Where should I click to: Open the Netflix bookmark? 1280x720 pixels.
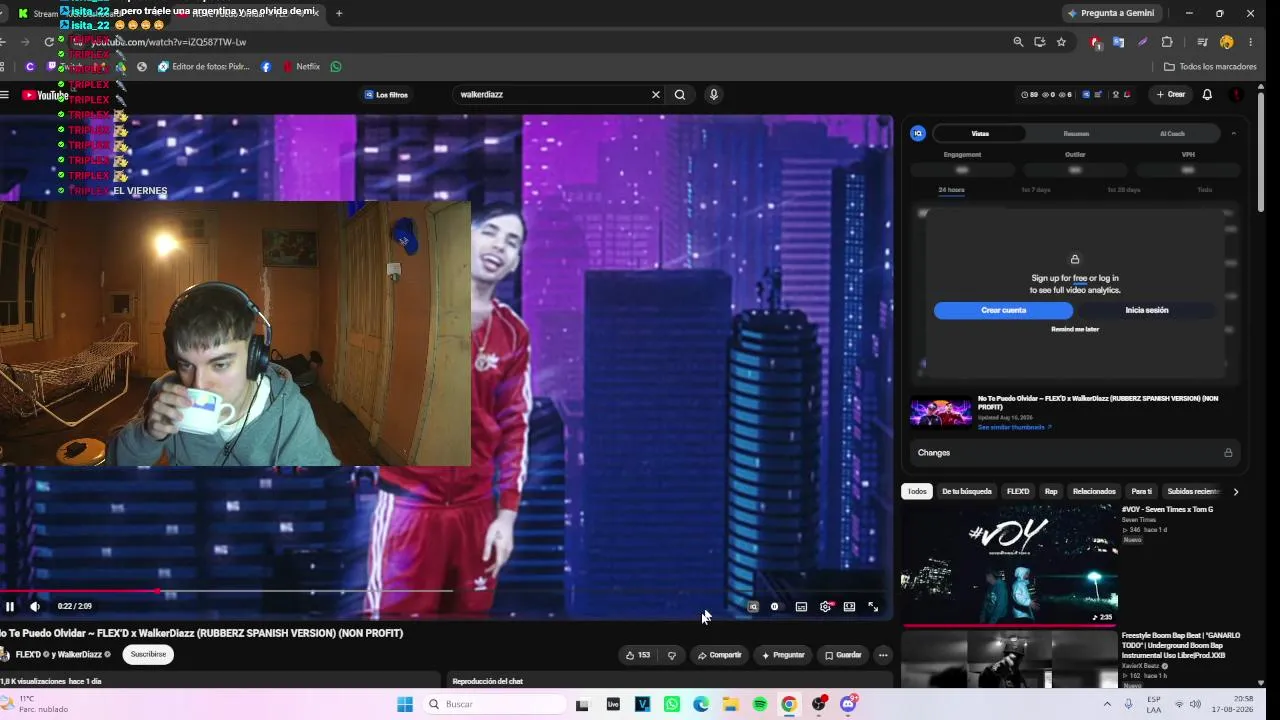click(301, 67)
